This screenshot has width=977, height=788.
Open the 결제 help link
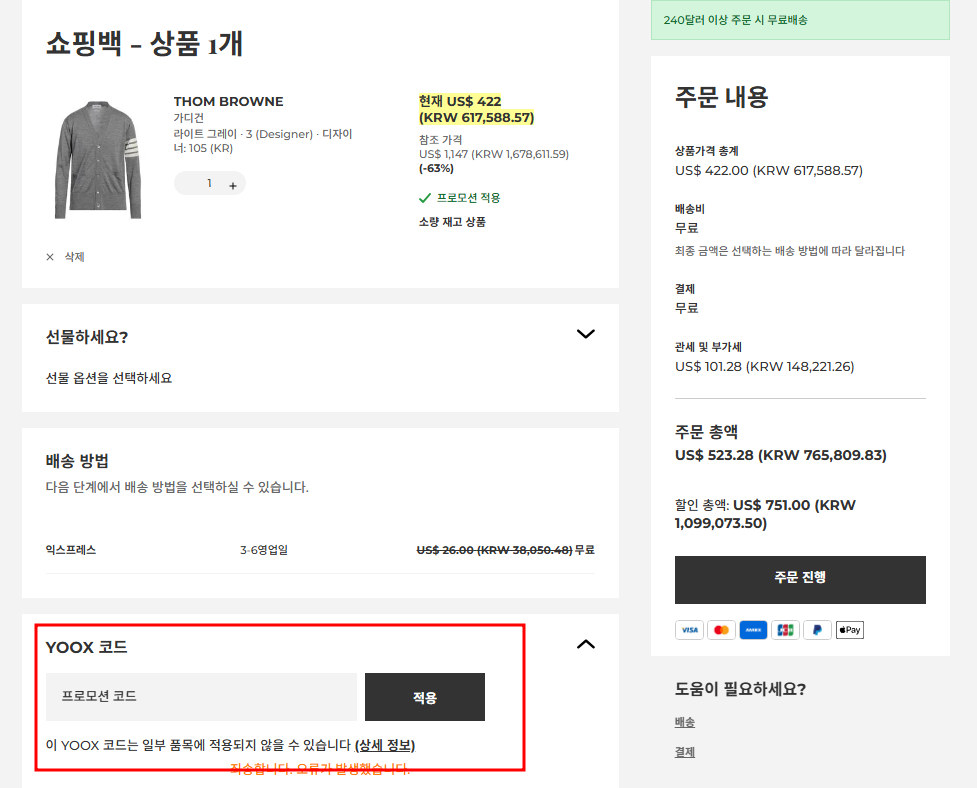pos(684,752)
